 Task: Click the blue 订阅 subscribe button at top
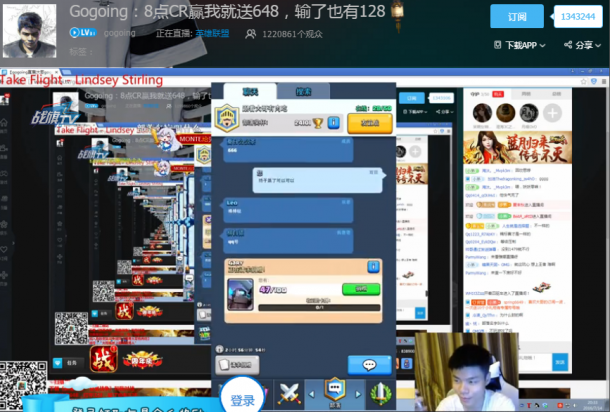coord(517,16)
